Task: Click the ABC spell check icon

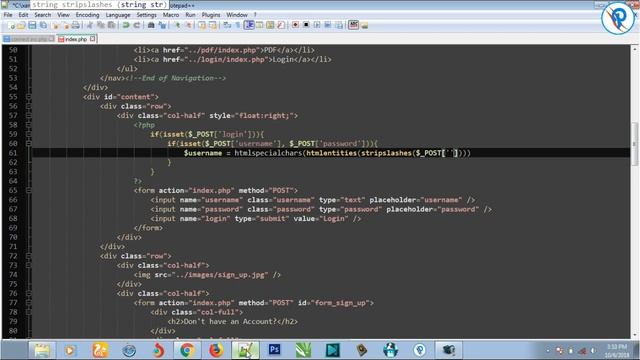Action: 353,25
